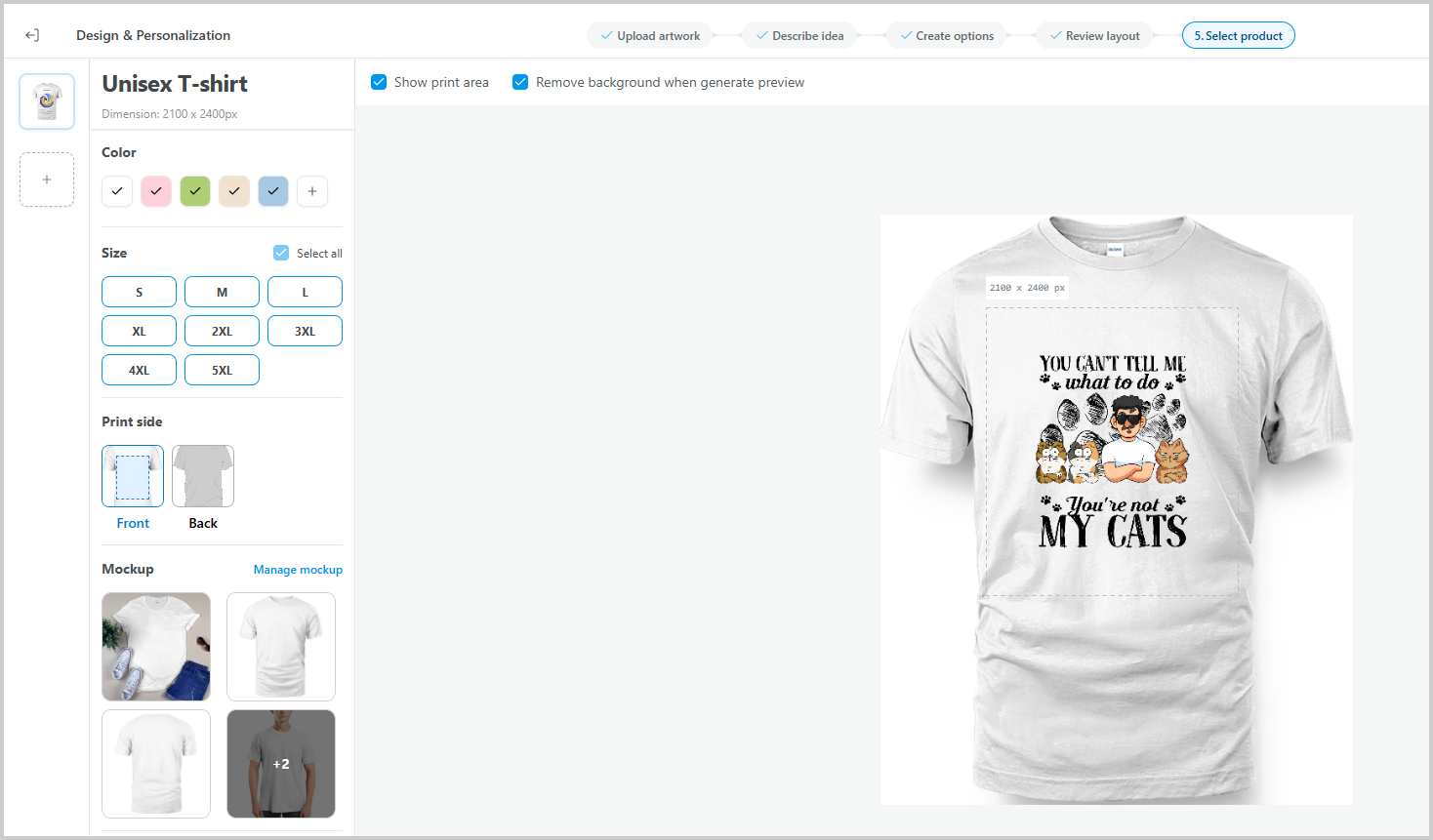Deselect the beige color swatch
The width and height of the screenshot is (1433, 840).
tap(234, 191)
